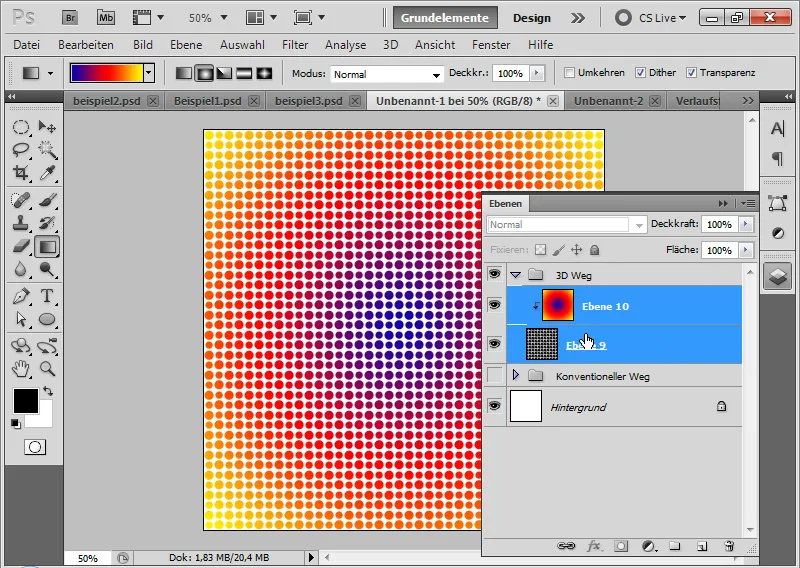Viewport: 800px width, 568px height.
Task: Open the layer style fx icon
Action: (594, 546)
